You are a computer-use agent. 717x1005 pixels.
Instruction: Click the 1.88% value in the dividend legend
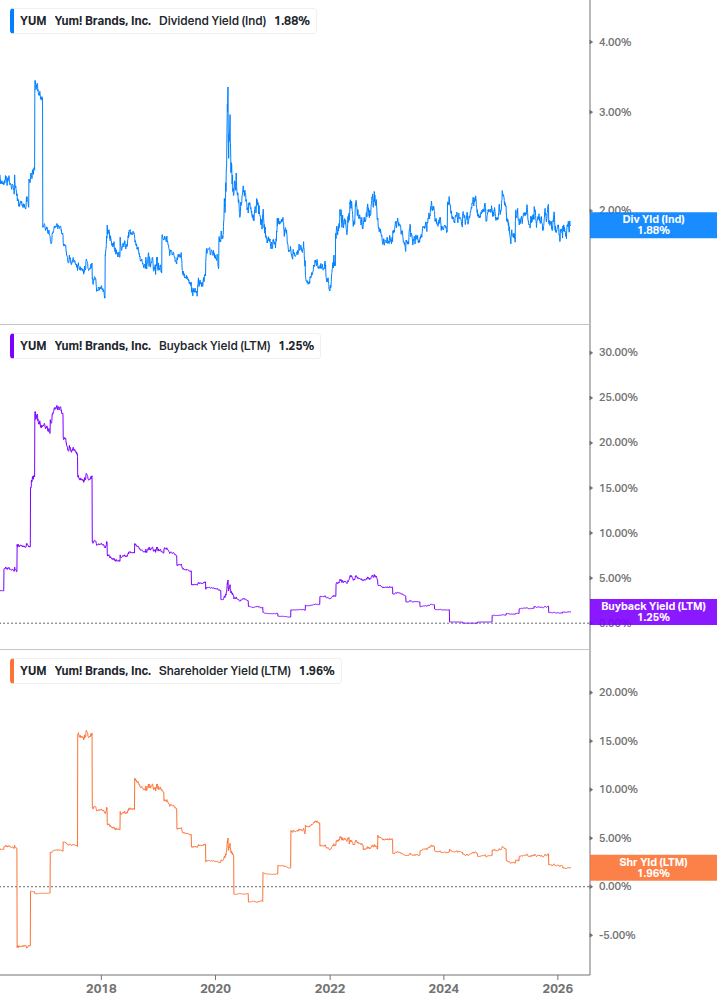(x=292, y=21)
